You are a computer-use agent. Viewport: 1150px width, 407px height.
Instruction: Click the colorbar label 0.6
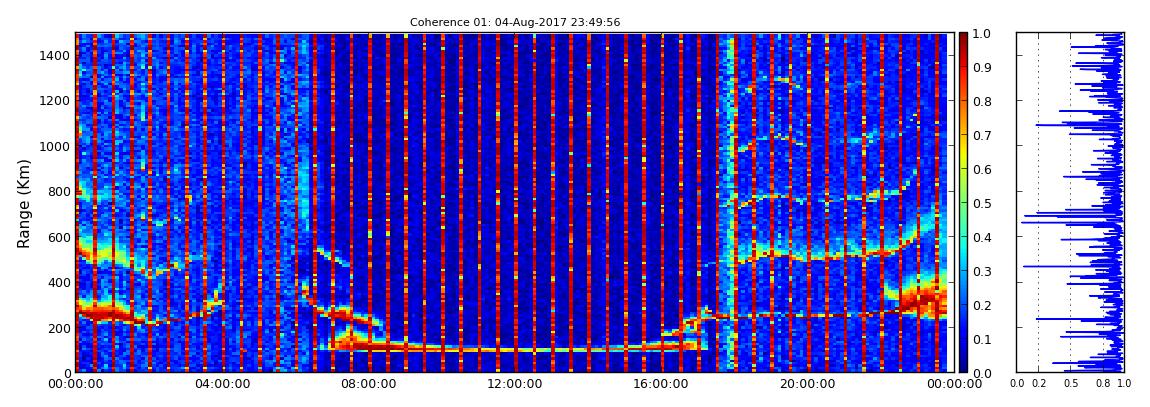tap(981, 169)
